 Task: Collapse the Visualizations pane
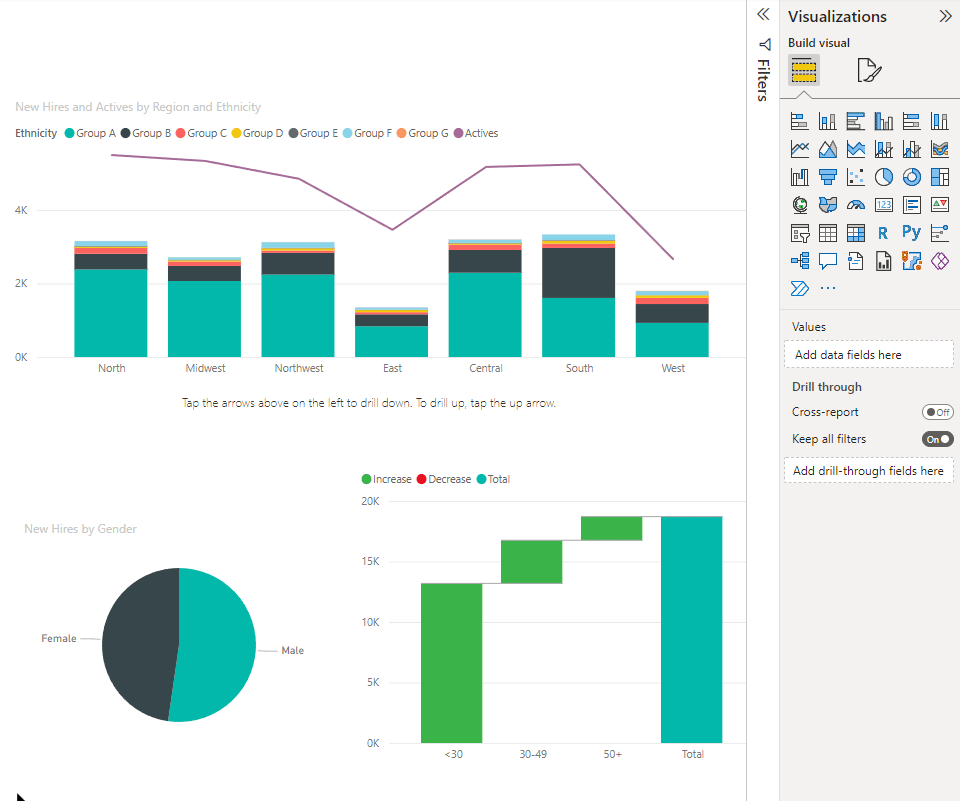pyautogui.click(x=945, y=16)
